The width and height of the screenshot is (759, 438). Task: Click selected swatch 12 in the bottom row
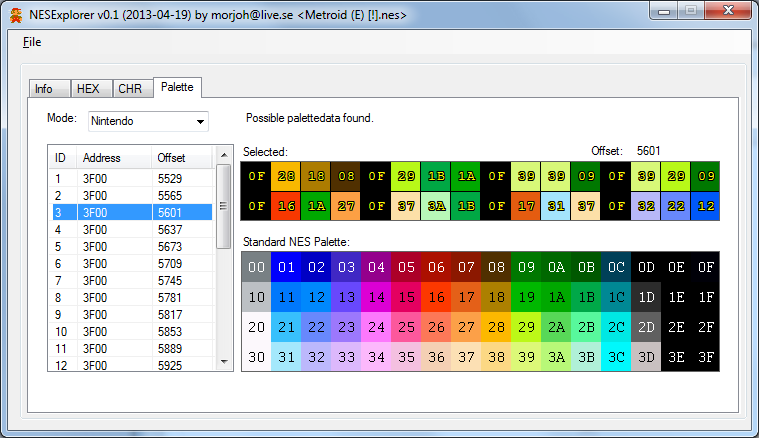point(706,206)
